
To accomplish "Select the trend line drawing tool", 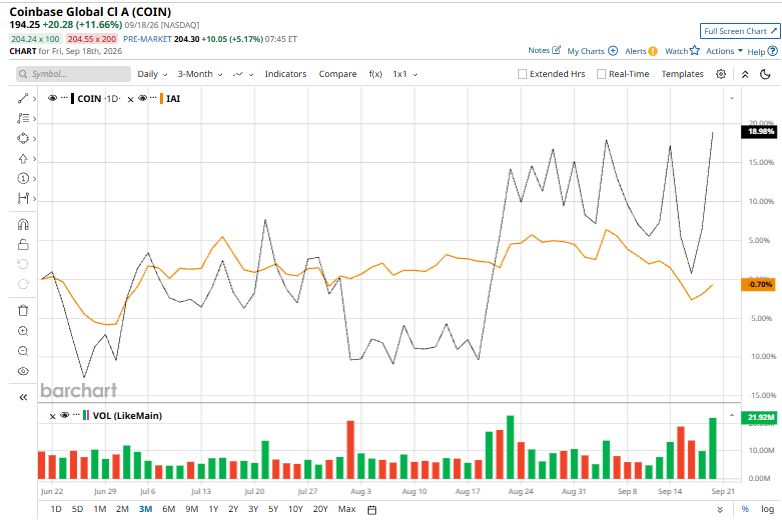I will (x=23, y=99).
